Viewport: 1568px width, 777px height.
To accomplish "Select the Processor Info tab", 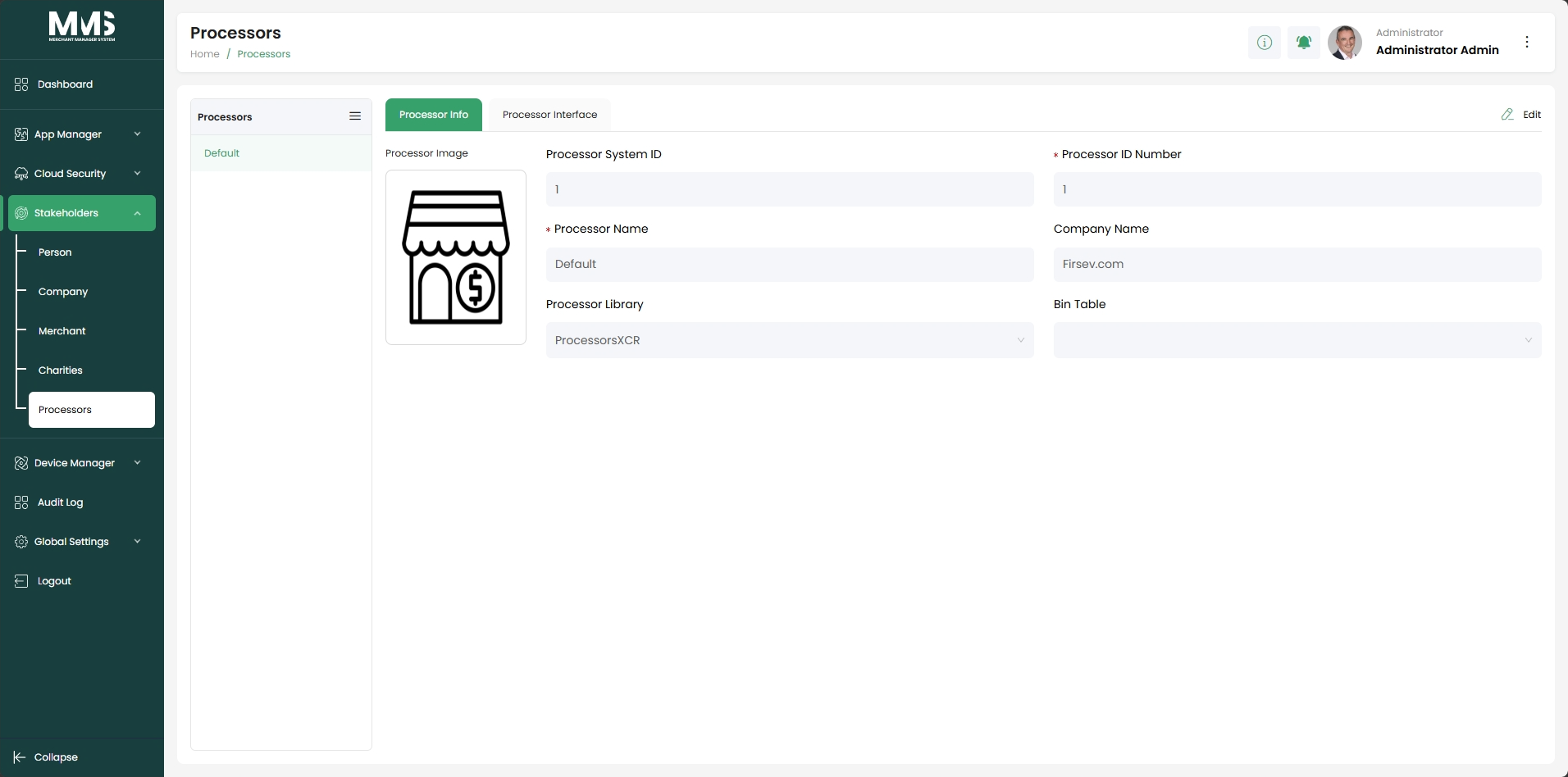I will pos(434,115).
